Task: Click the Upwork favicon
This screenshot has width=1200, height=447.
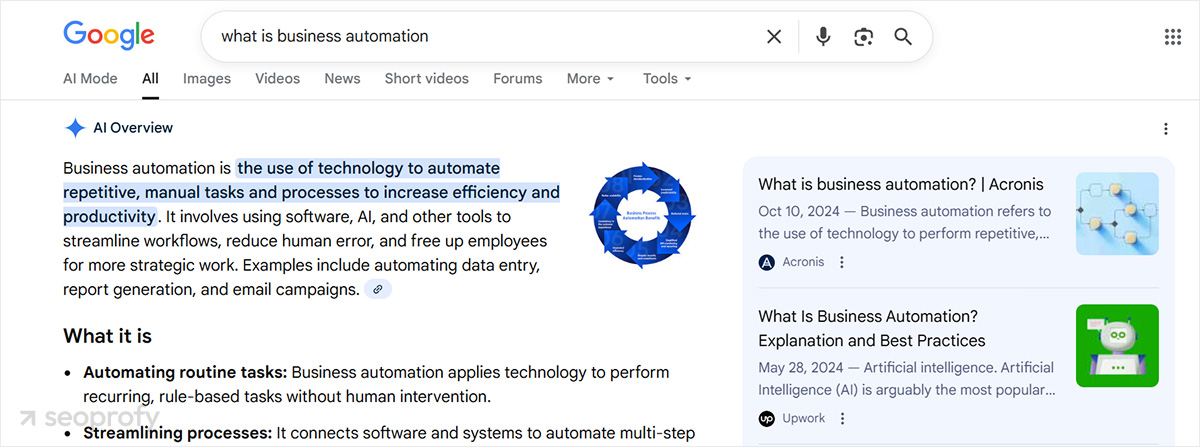Action: 767,418
